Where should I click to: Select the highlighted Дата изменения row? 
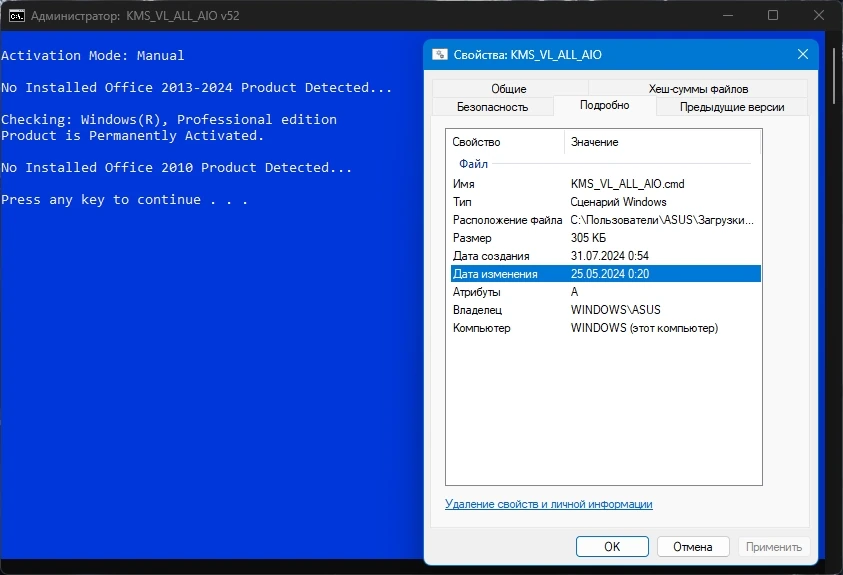(x=605, y=274)
